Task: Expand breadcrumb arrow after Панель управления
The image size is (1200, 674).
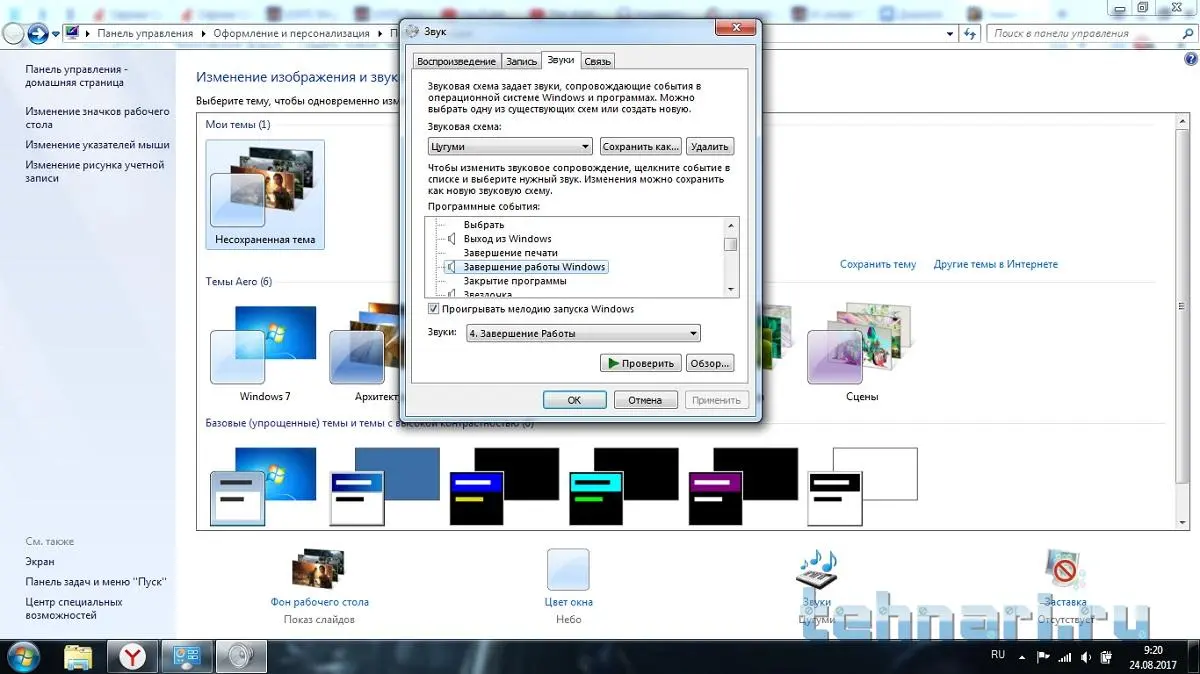Action: click(x=204, y=33)
